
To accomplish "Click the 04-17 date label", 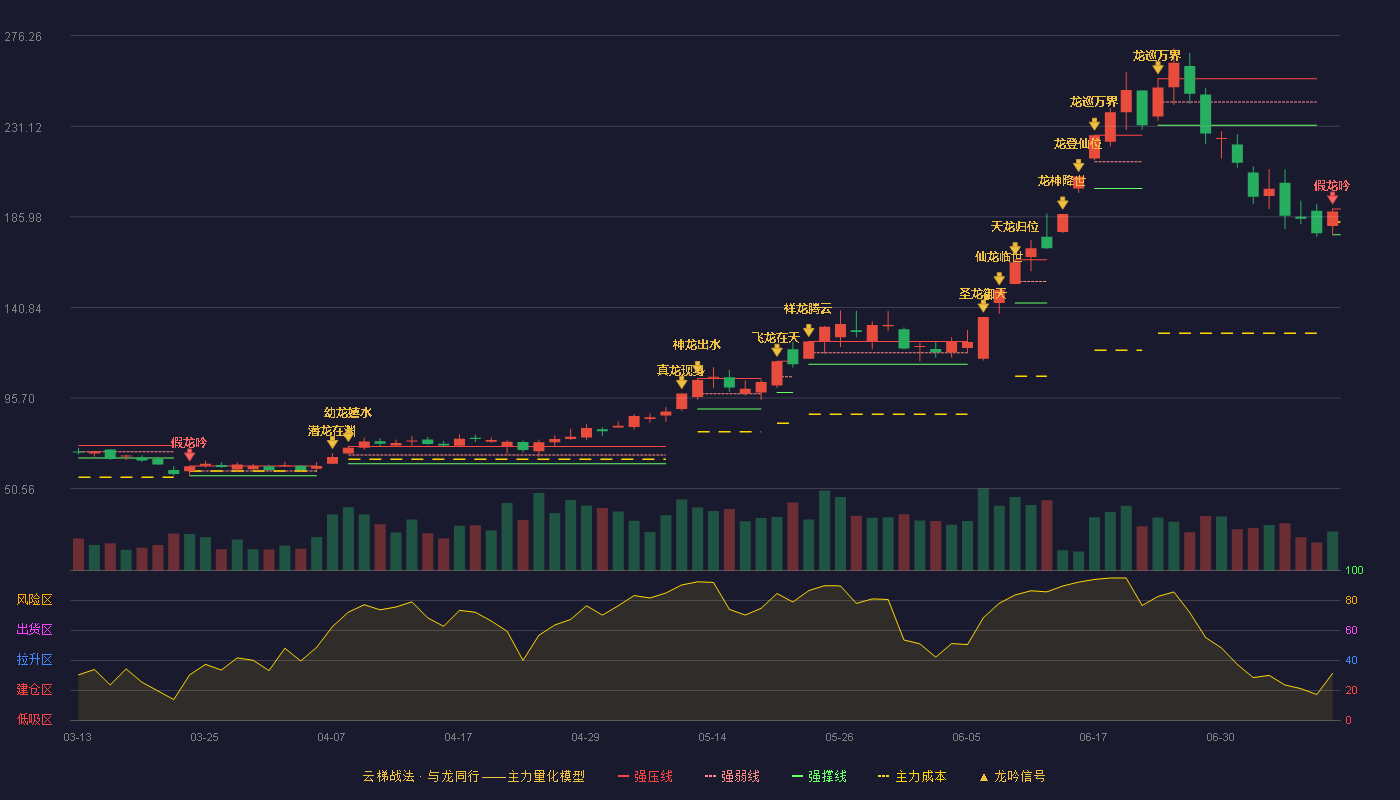I will click(458, 737).
